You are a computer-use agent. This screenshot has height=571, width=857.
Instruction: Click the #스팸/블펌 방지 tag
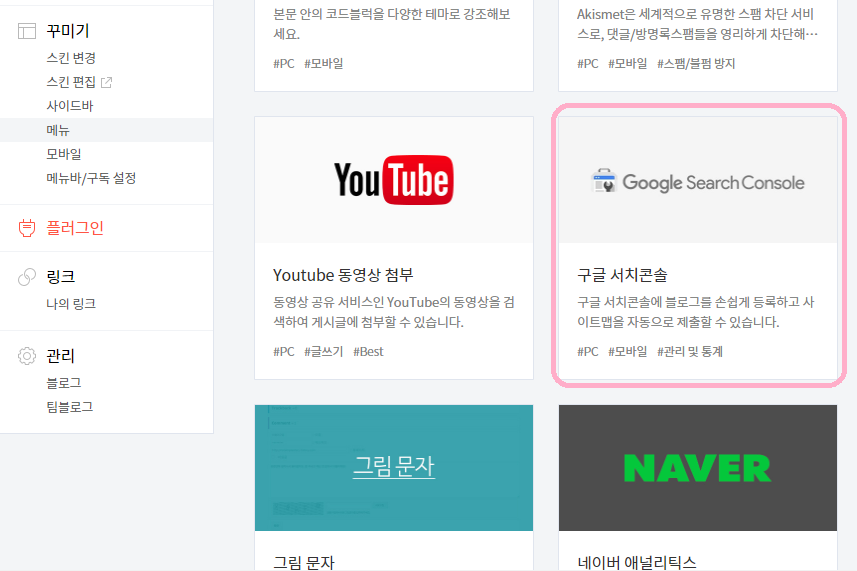(x=696, y=63)
